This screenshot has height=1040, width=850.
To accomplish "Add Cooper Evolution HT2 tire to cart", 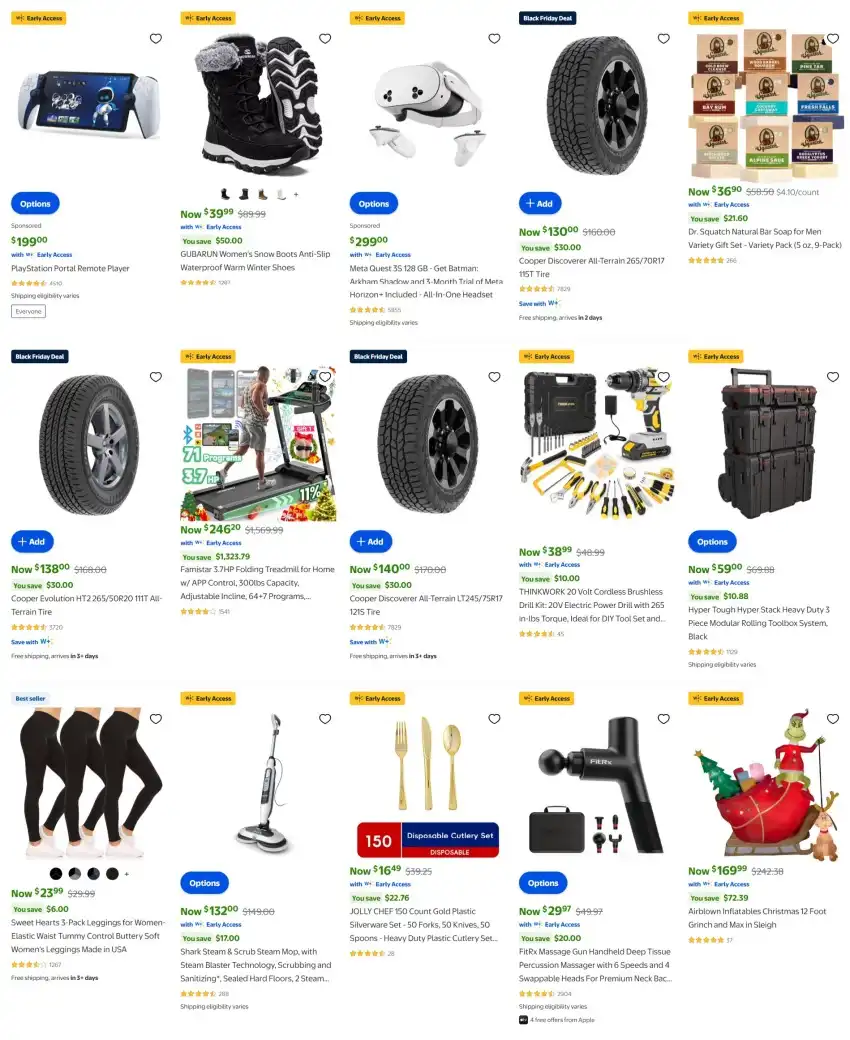I will pos(32,542).
